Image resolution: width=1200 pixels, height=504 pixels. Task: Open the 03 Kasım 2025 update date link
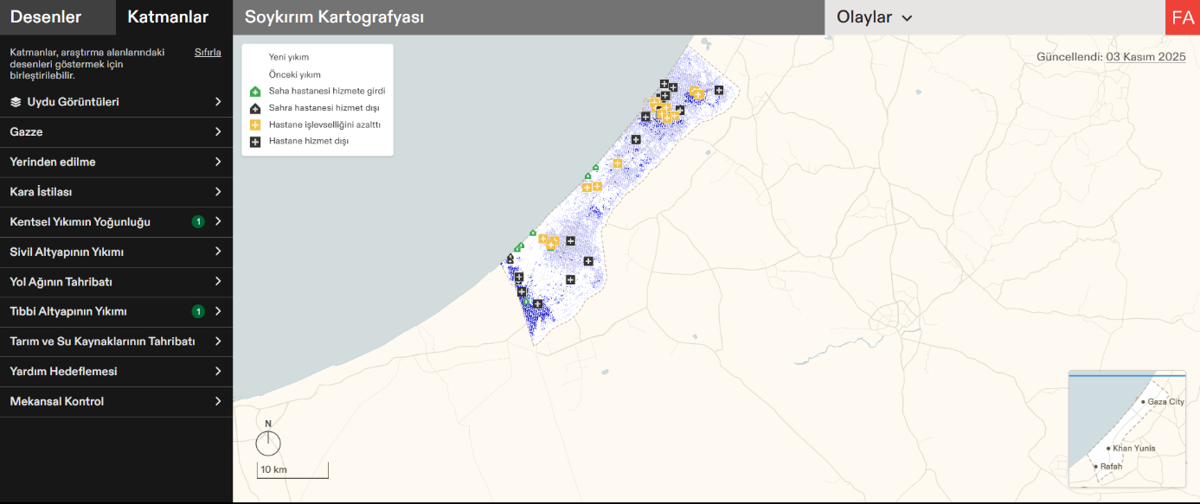pyautogui.click(x=1145, y=57)
